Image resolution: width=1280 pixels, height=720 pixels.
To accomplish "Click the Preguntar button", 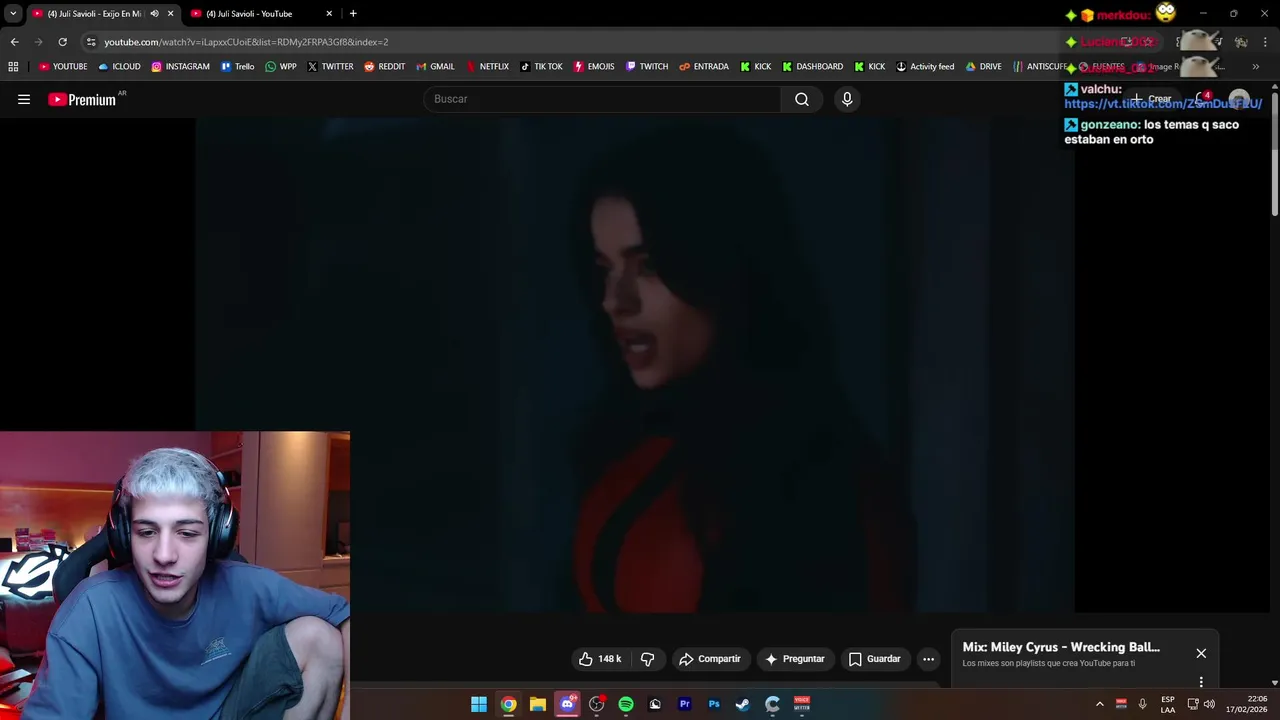I will click(x=795, y=659).
